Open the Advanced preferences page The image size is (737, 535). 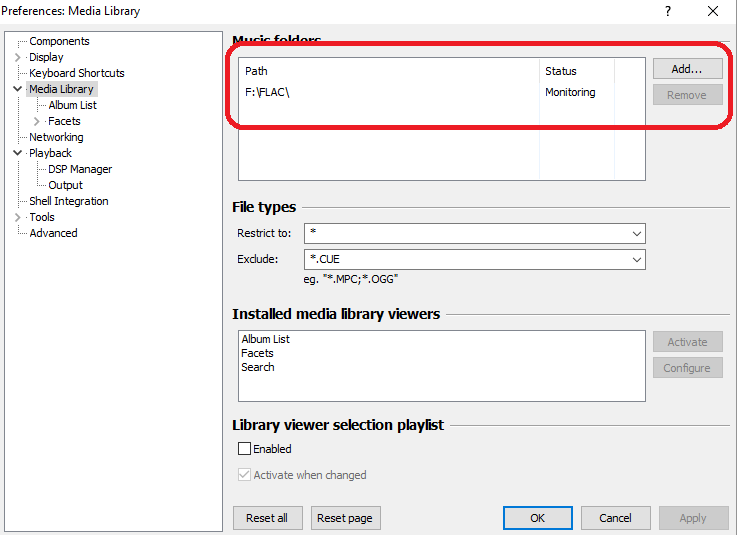coord(53,233)
